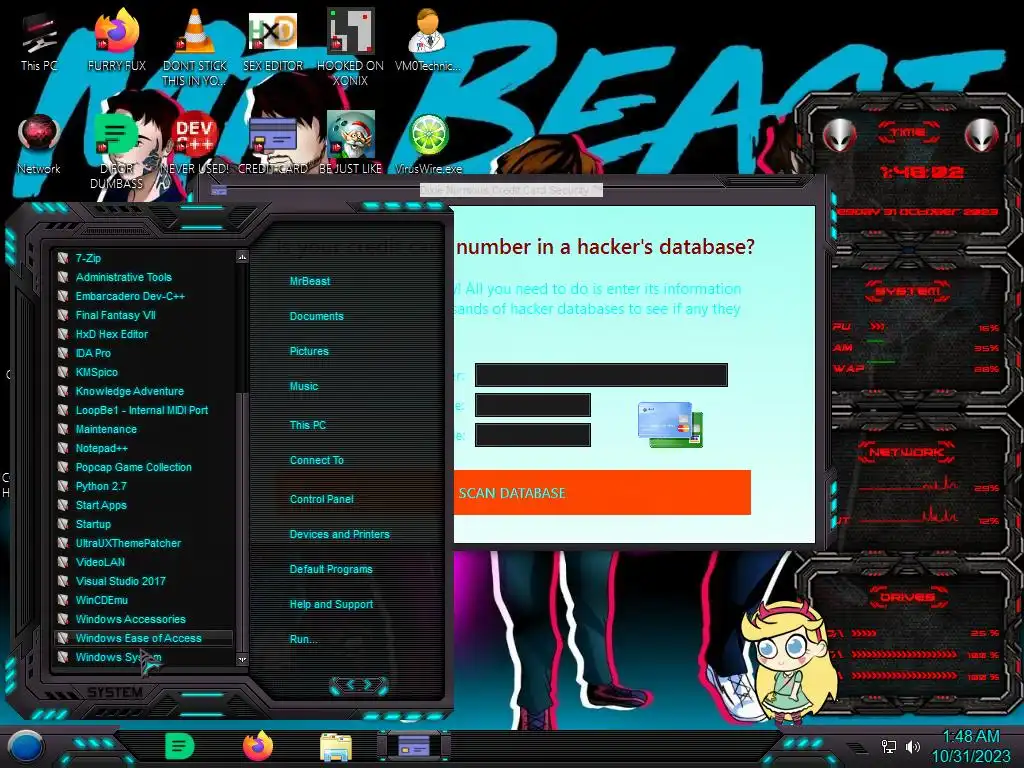Click the taskbar clock showing 1:48 AM
This screenshot has width=1024, height=768.
970,746
